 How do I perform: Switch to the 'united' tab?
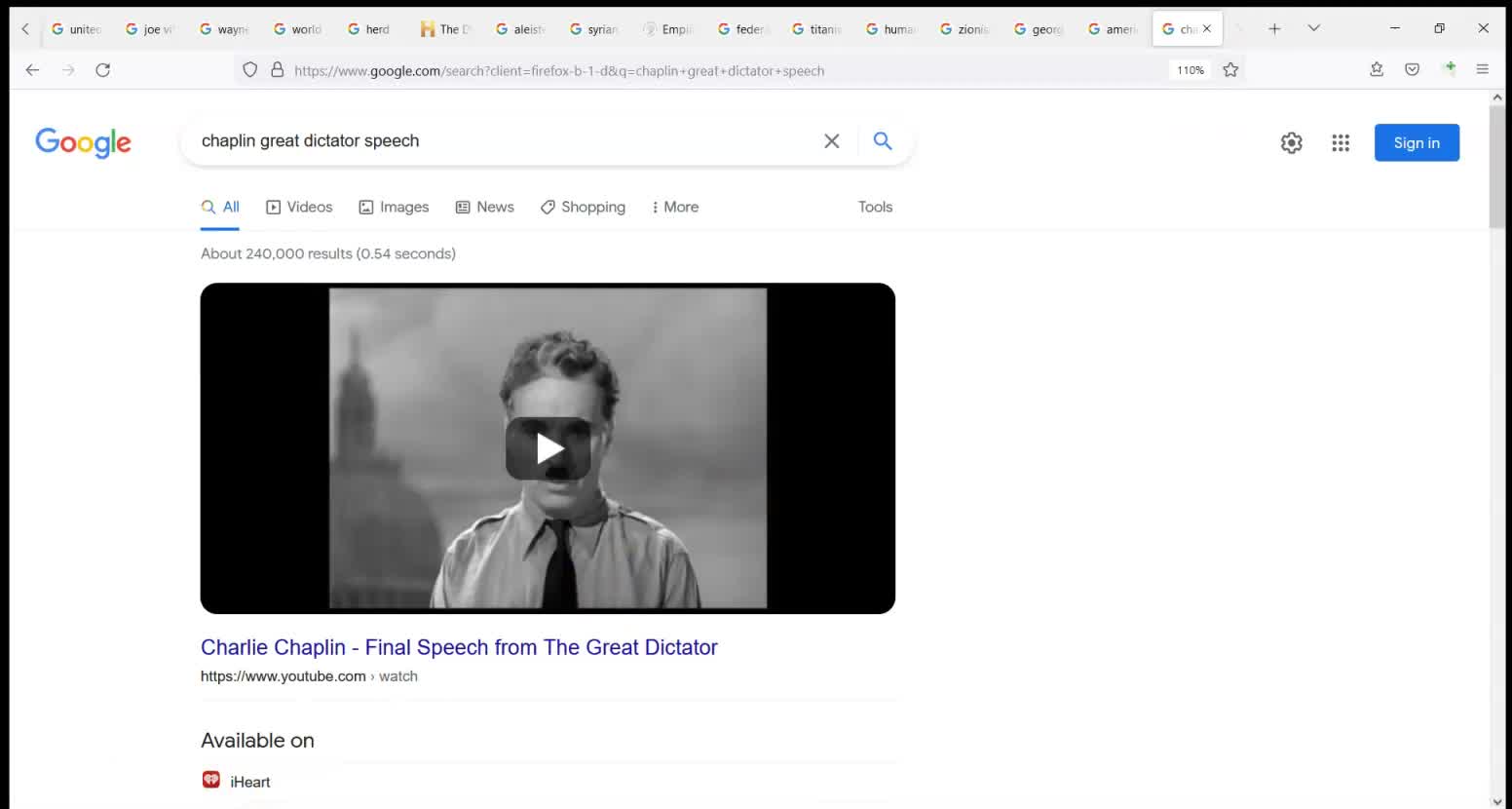pos(76,29)
